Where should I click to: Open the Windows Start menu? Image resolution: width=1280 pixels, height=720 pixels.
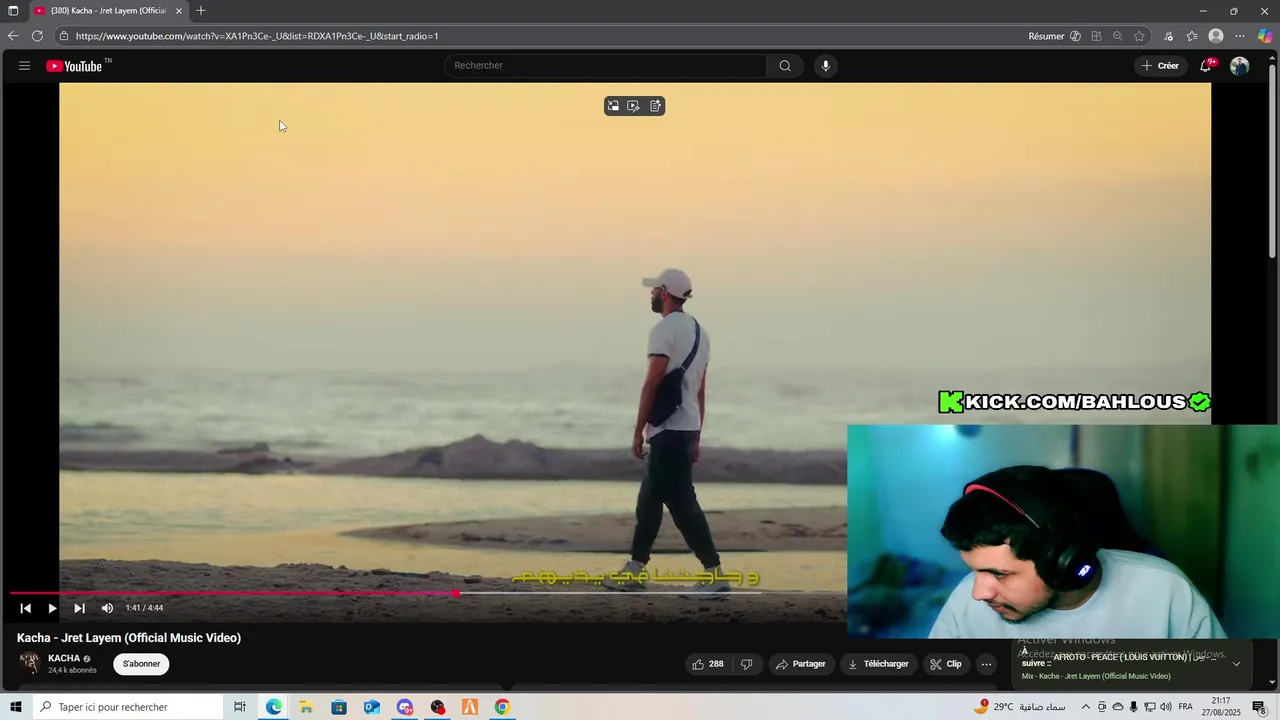point(15,707)
